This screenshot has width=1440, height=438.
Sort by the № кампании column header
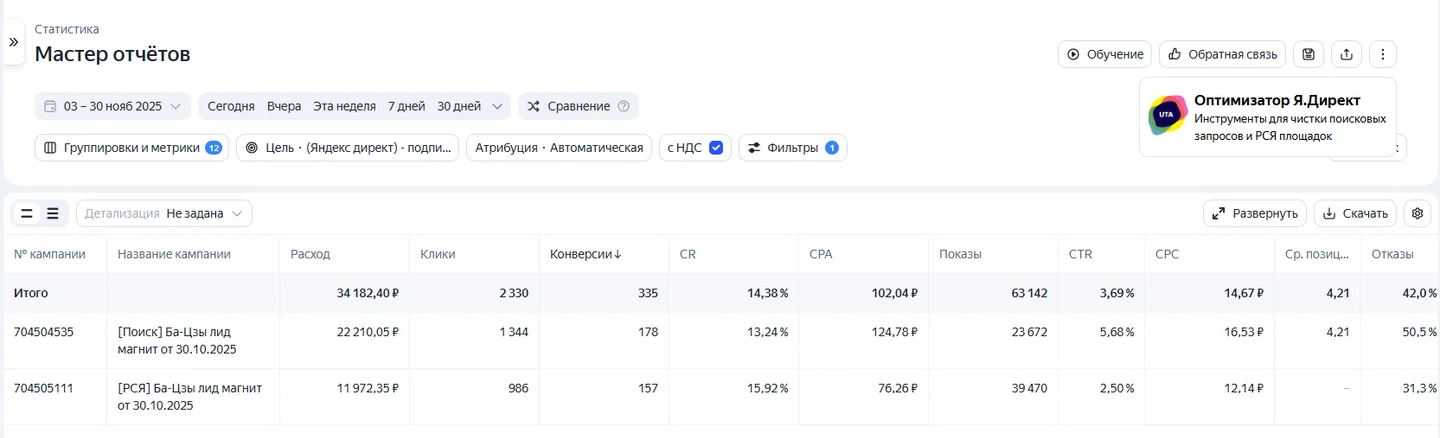(x=50, y=254)
